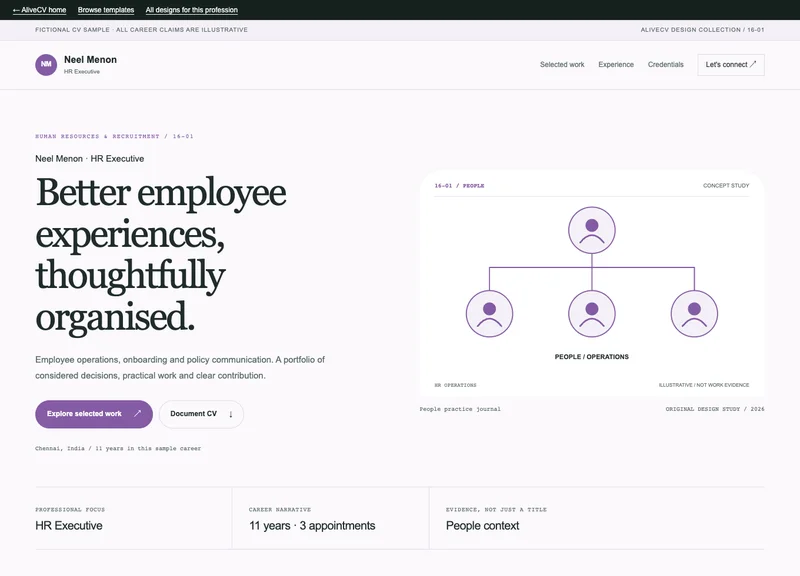Click 'Neel Menon · HR Executive' subtitle
Viewport: 800px width, 576px height.
89,159
